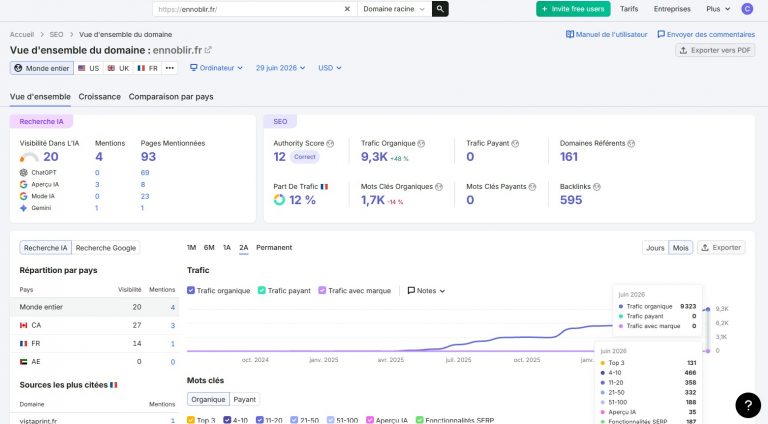Open the 29 juin 2026 date dropdown
The height and width of the screenshot is (424, 768).
click(x=281, y=68)
